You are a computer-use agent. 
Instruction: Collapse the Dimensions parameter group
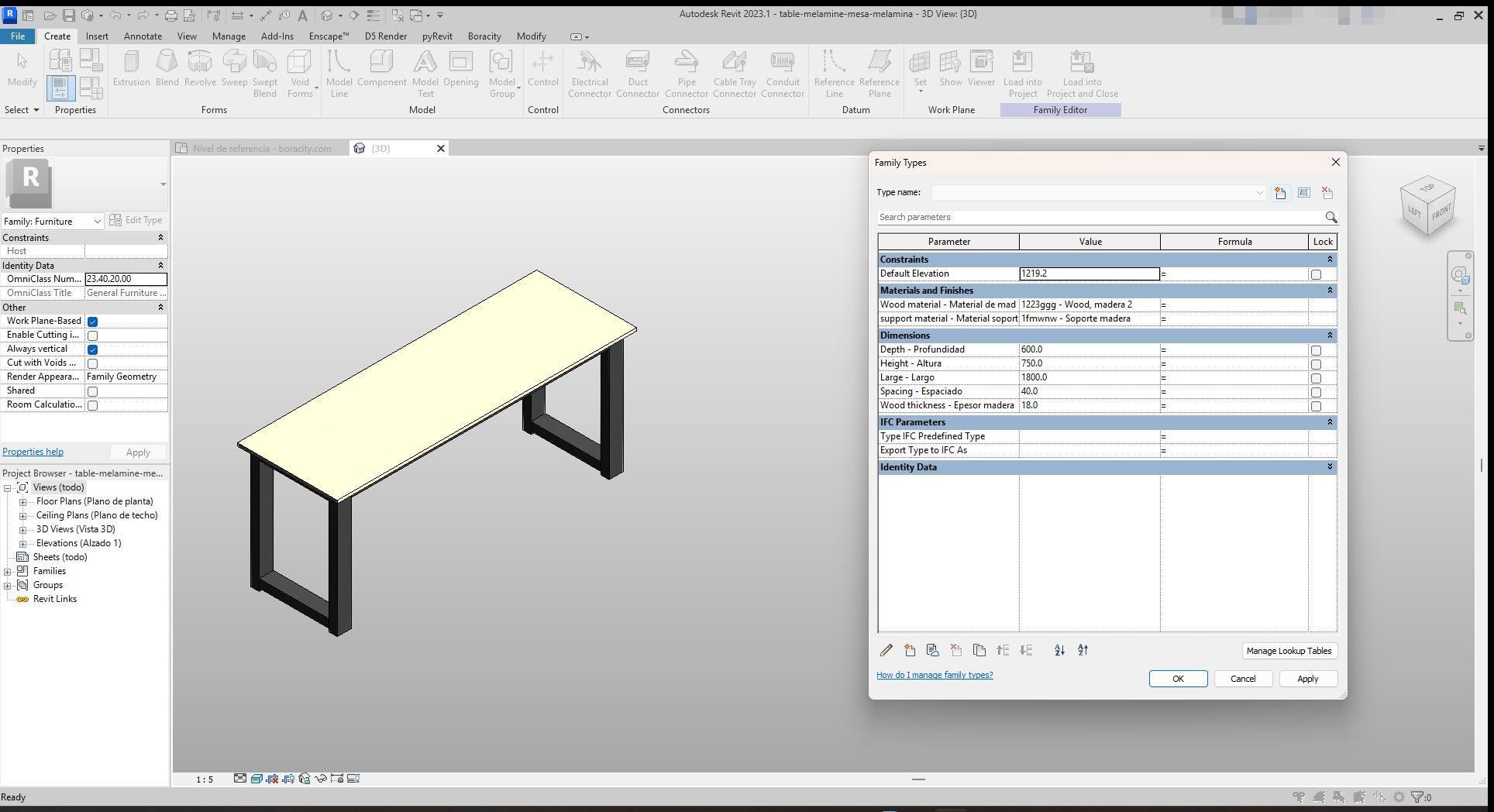1330,335
